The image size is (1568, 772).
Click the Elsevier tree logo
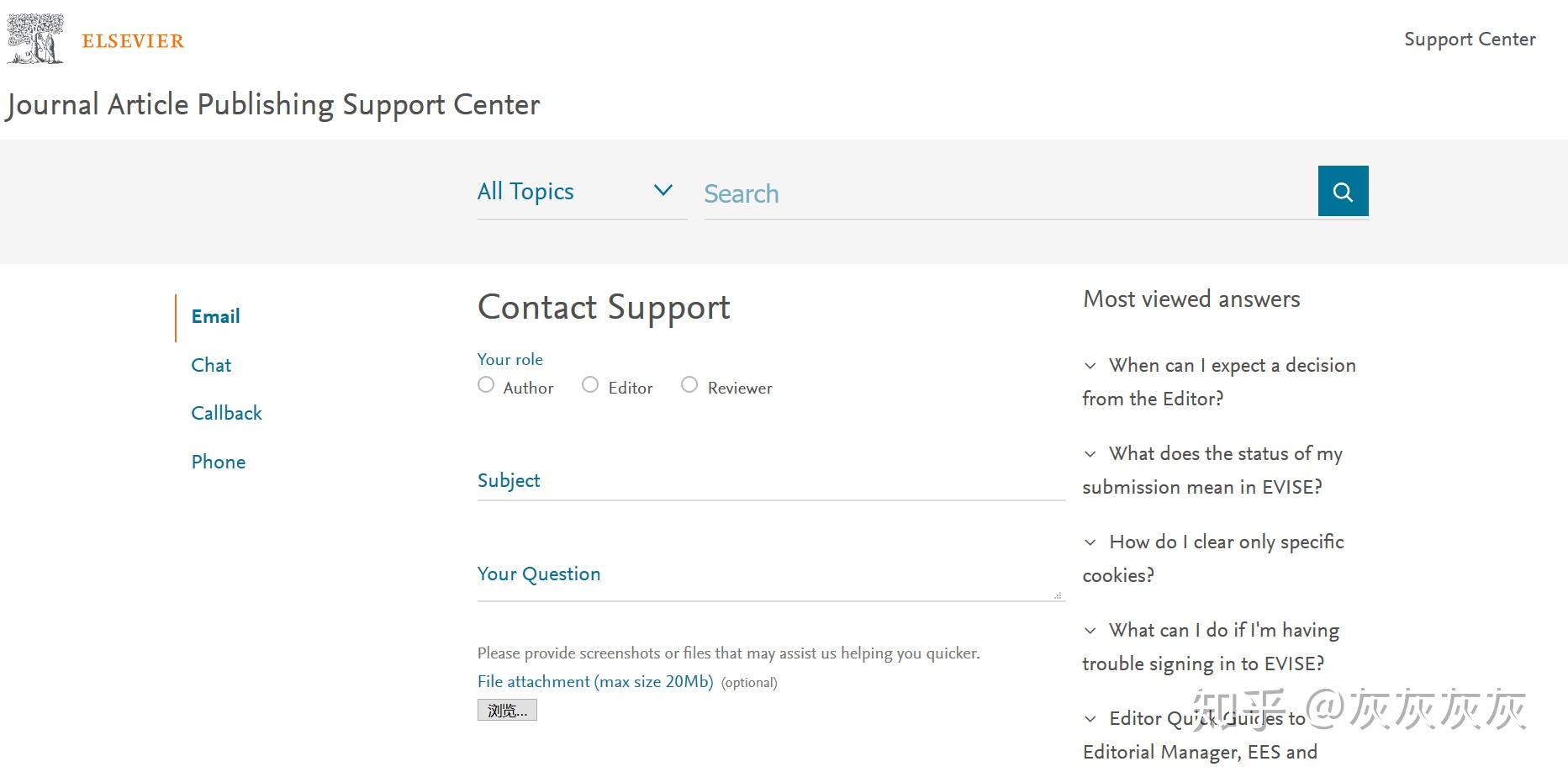point(35,39)
